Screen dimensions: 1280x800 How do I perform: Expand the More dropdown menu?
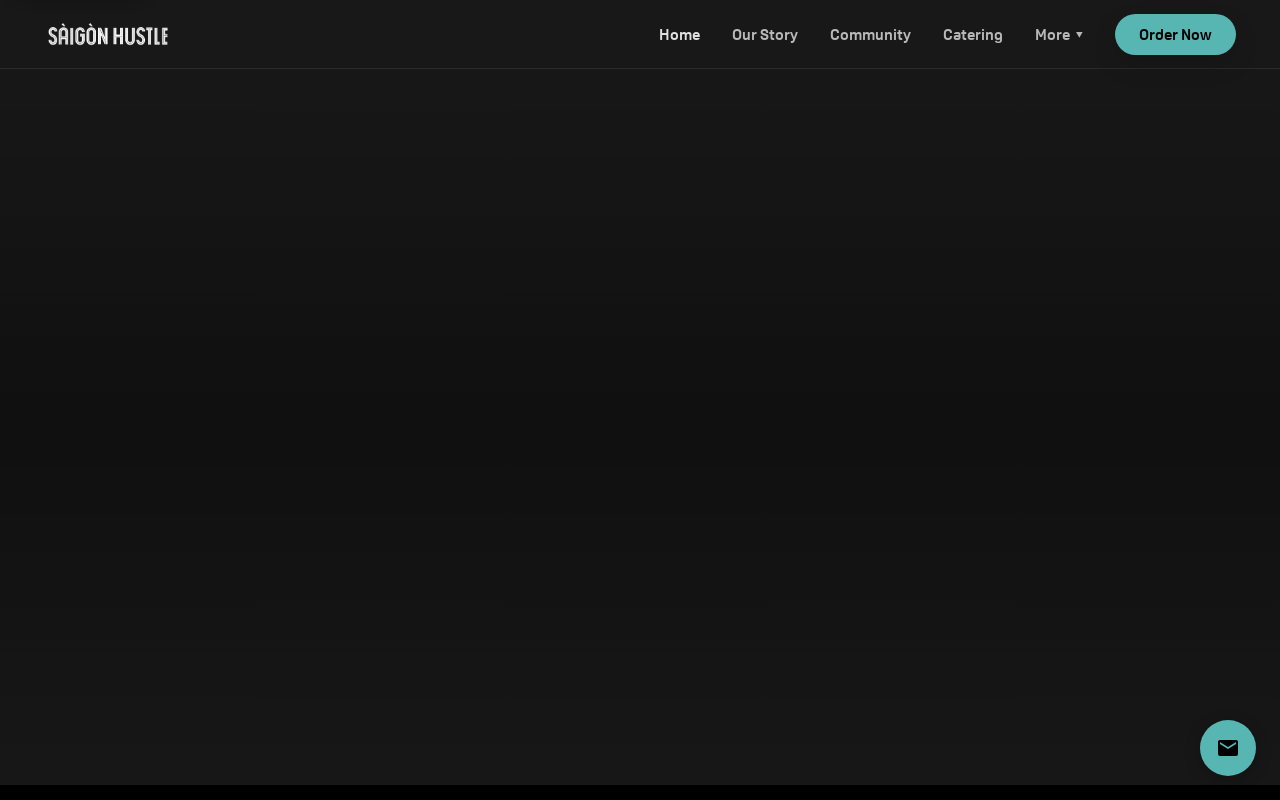click(x=1059, y=34)
